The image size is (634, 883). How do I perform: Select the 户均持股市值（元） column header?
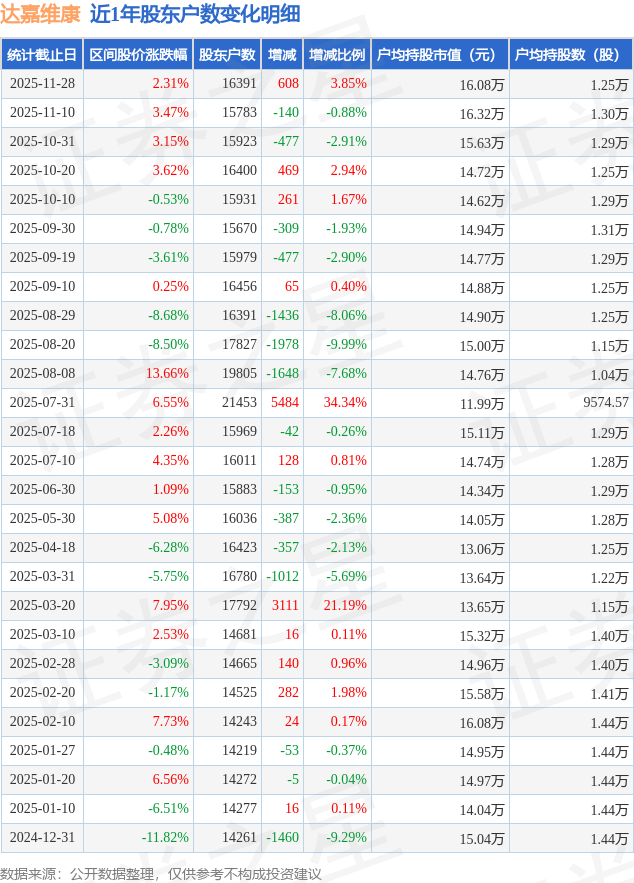pos(440,55)
